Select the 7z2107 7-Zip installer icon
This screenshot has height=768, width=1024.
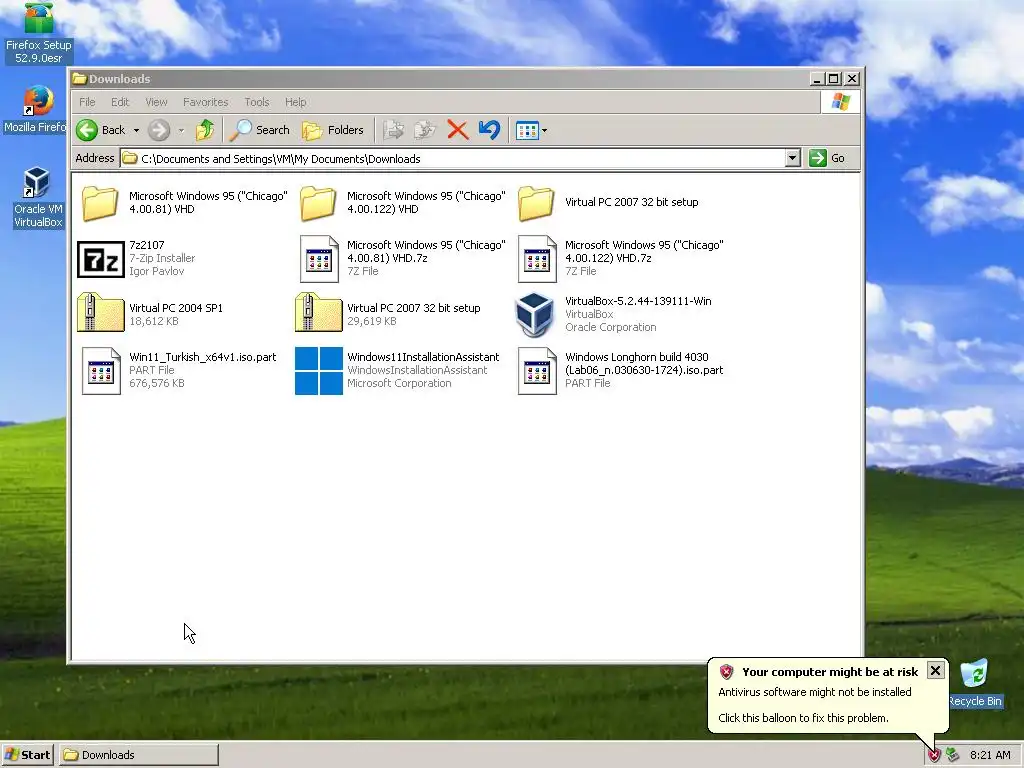[101, 259]
